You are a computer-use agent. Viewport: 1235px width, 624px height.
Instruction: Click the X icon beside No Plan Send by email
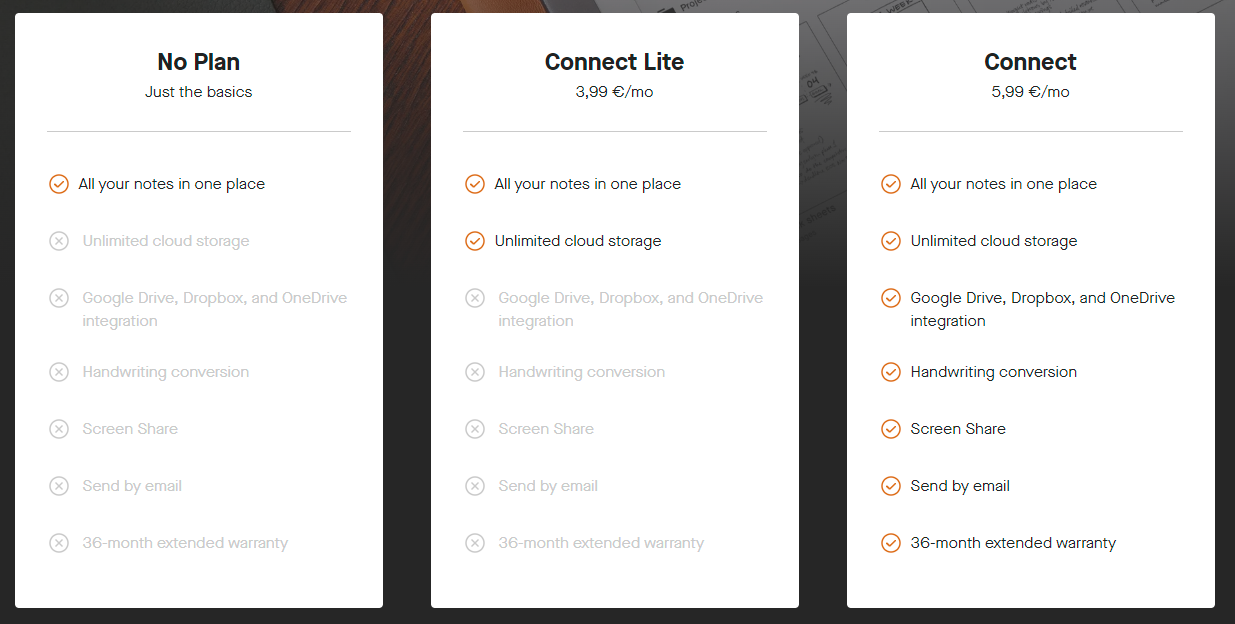[59, 486]
